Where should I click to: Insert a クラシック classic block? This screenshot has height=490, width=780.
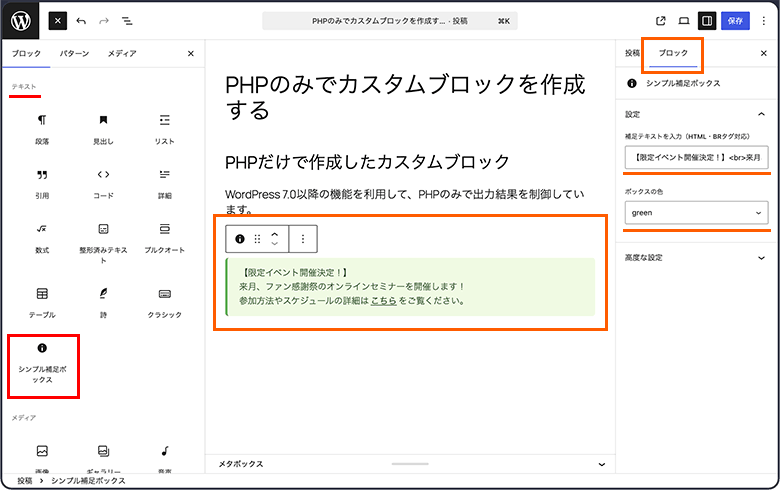(165, 302)
